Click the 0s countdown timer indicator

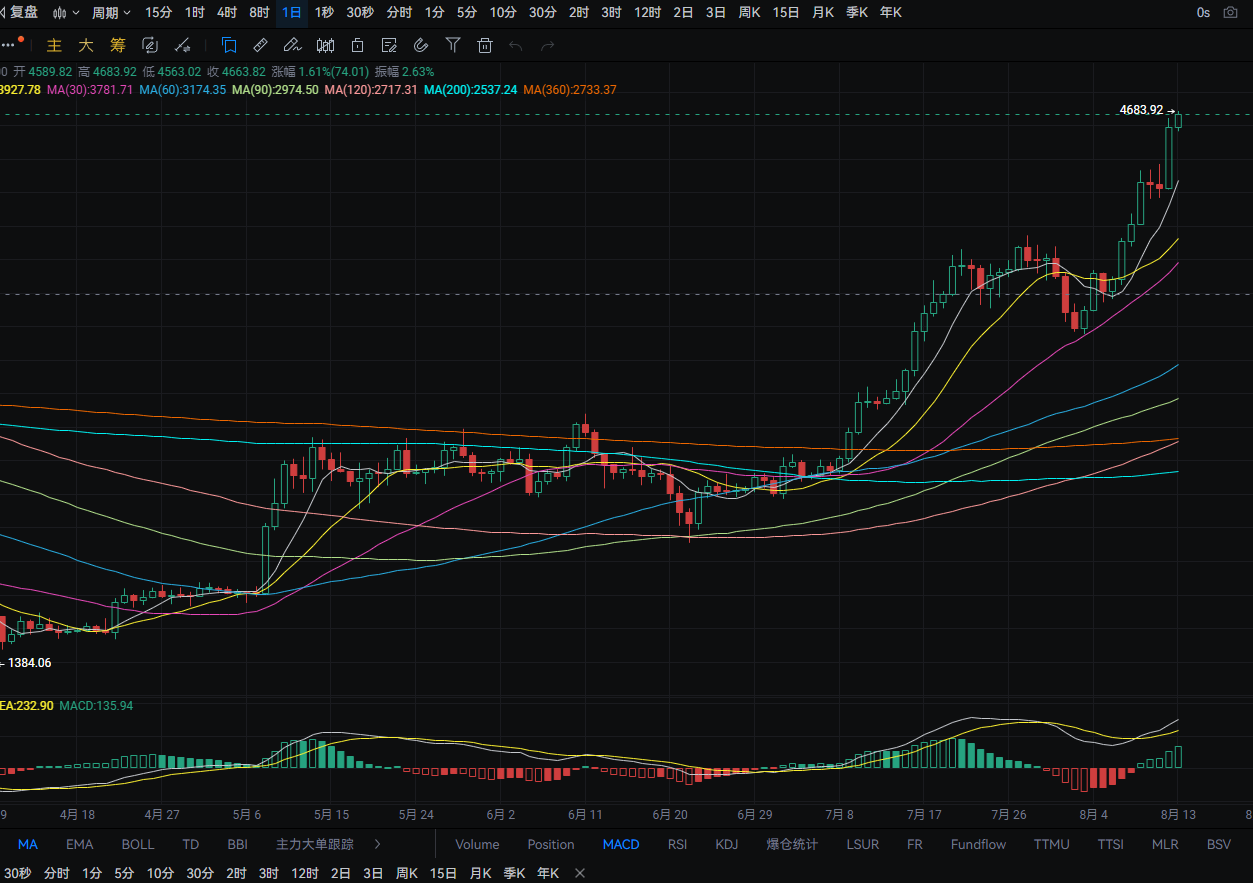click(x=1203, y=13)
